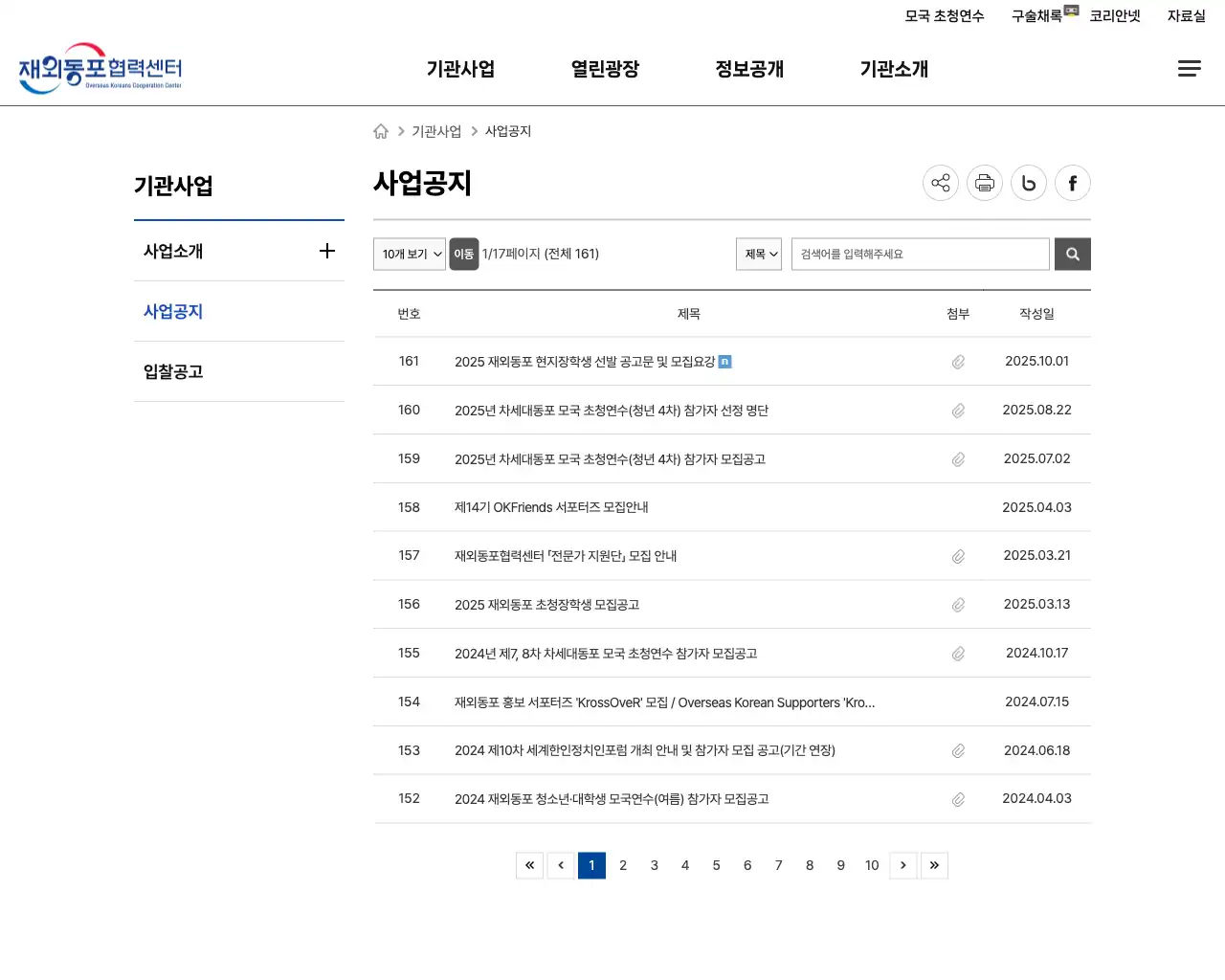
Task: Open 기관사업 top menu
Action: (x=460, y=69)
